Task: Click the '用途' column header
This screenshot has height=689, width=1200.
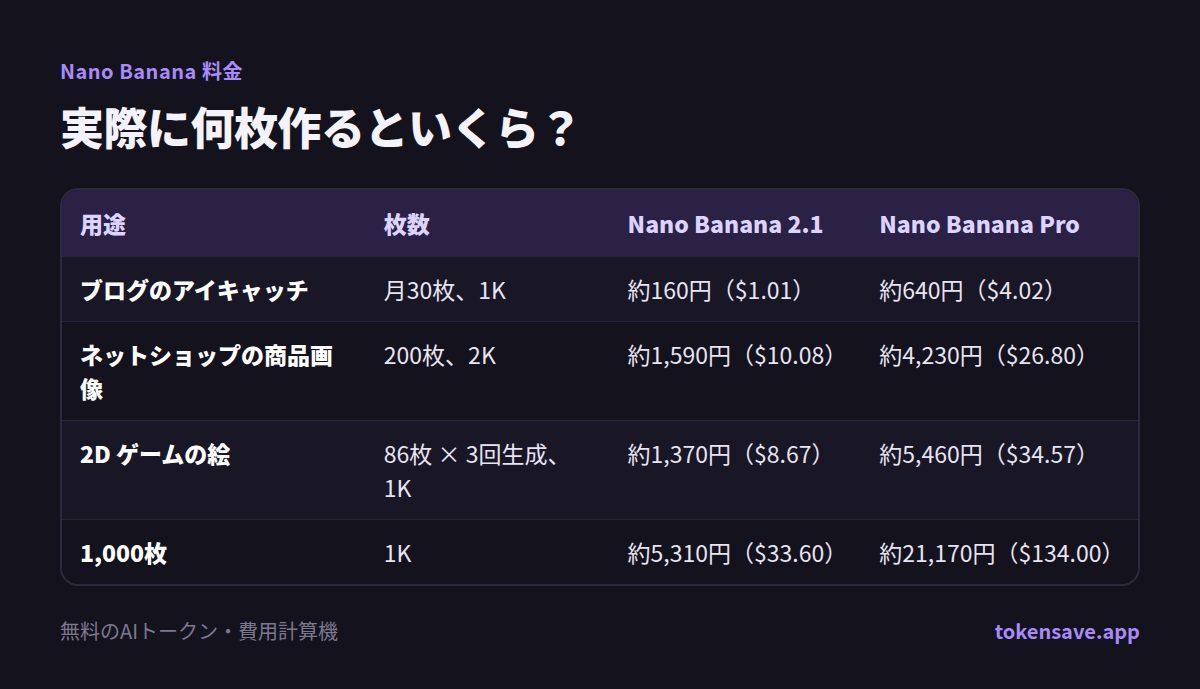Action: tap(103, 224)
